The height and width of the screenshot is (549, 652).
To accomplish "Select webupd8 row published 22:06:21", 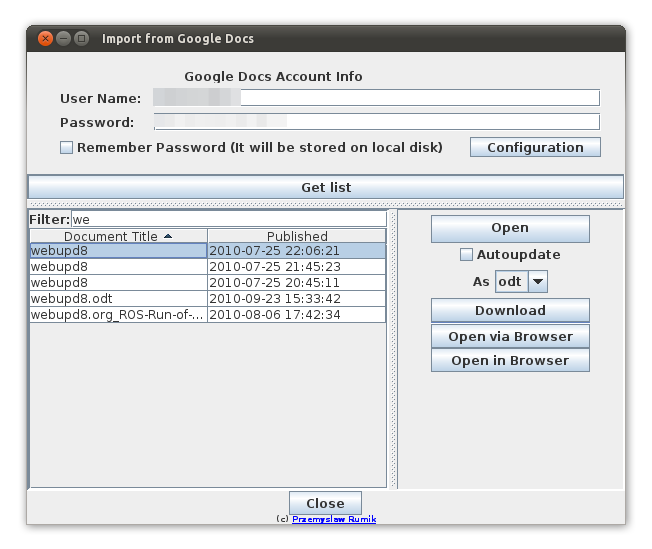I will (208, 251).
